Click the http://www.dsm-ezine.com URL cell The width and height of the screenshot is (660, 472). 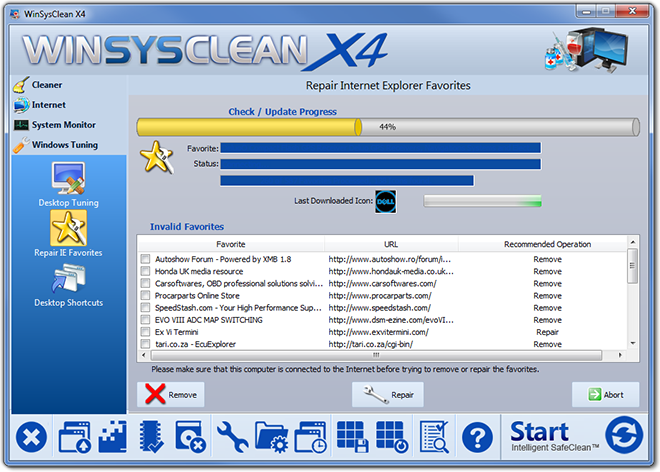click(391, 320)
